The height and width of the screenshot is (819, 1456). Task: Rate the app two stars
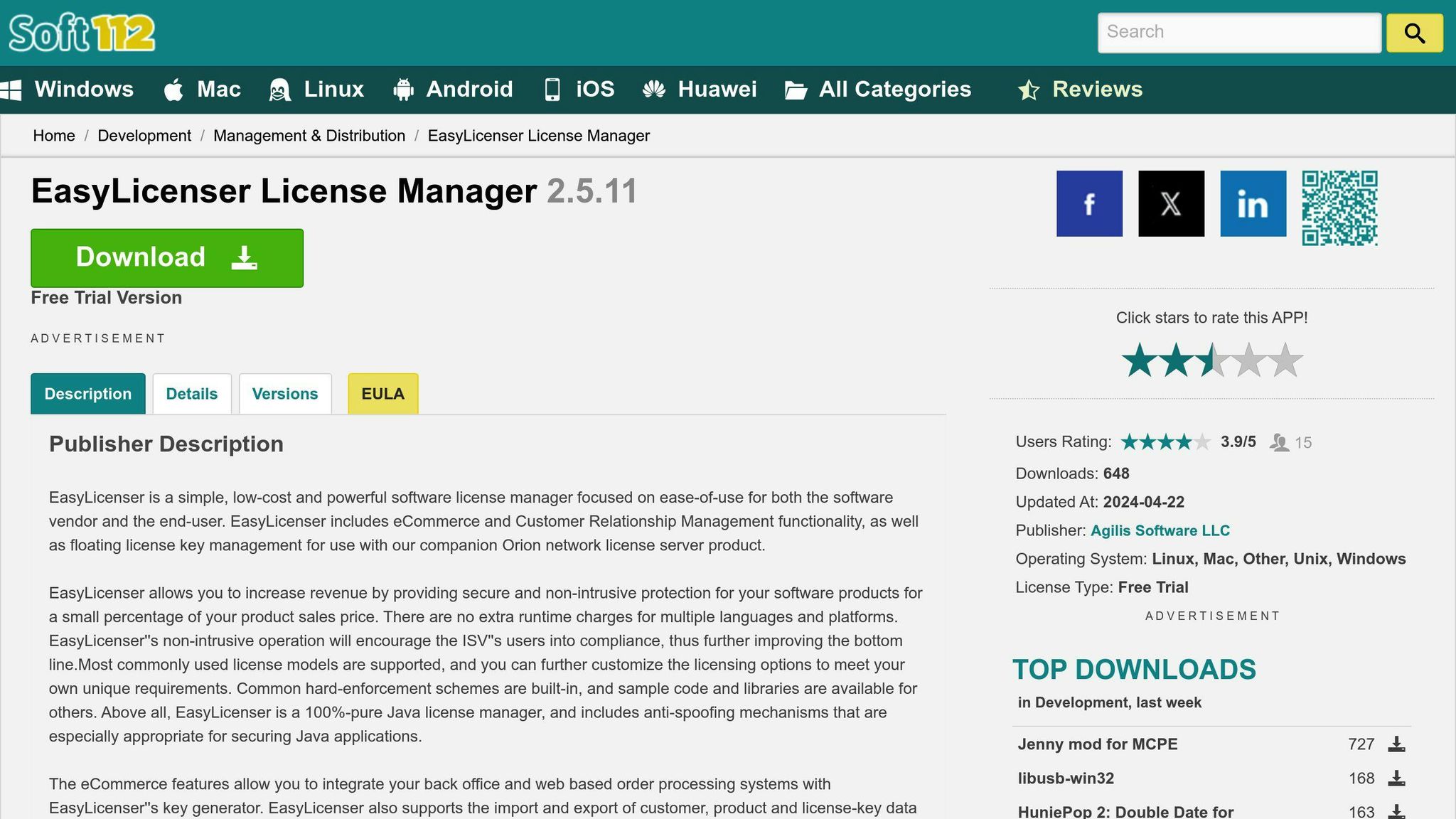(1176, 360)
